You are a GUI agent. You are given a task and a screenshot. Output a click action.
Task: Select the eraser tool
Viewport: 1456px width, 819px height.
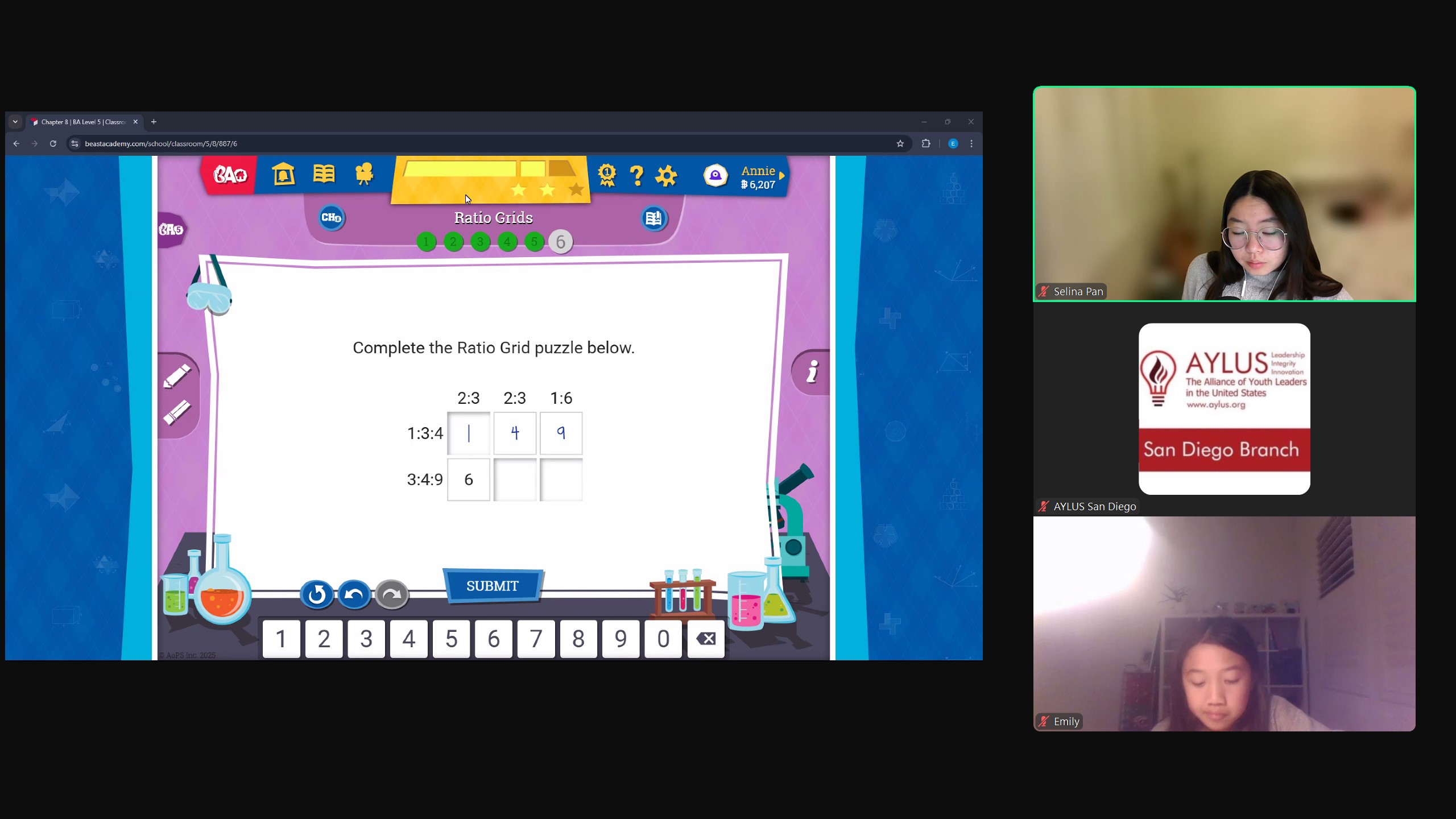[177, 412]
